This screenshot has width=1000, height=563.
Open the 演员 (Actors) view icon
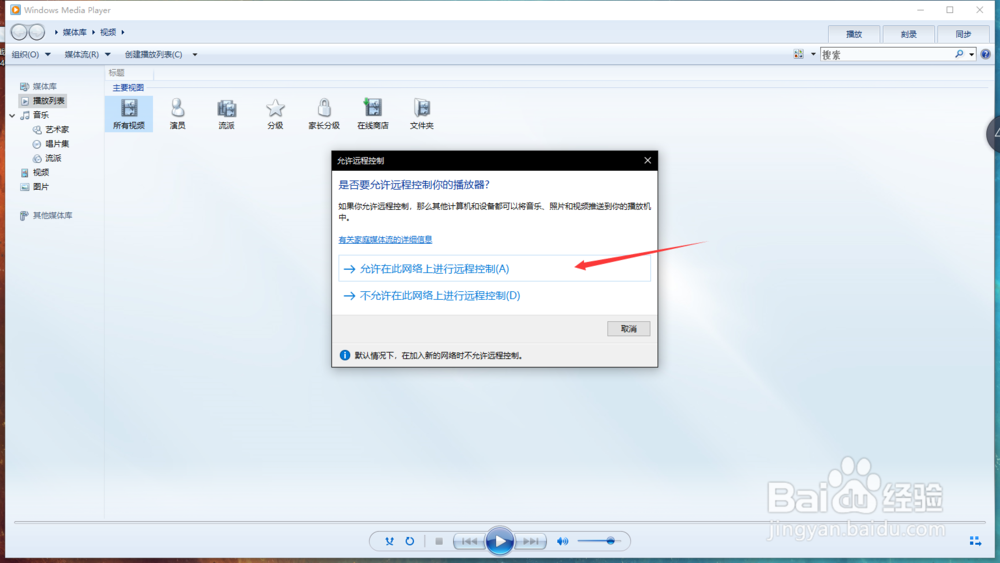point(177,114)
